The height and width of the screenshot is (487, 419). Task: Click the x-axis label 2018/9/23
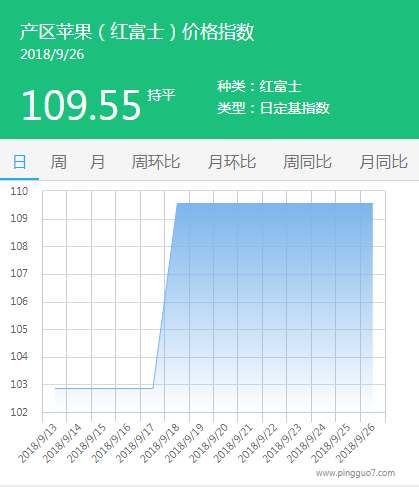[282, 444]
